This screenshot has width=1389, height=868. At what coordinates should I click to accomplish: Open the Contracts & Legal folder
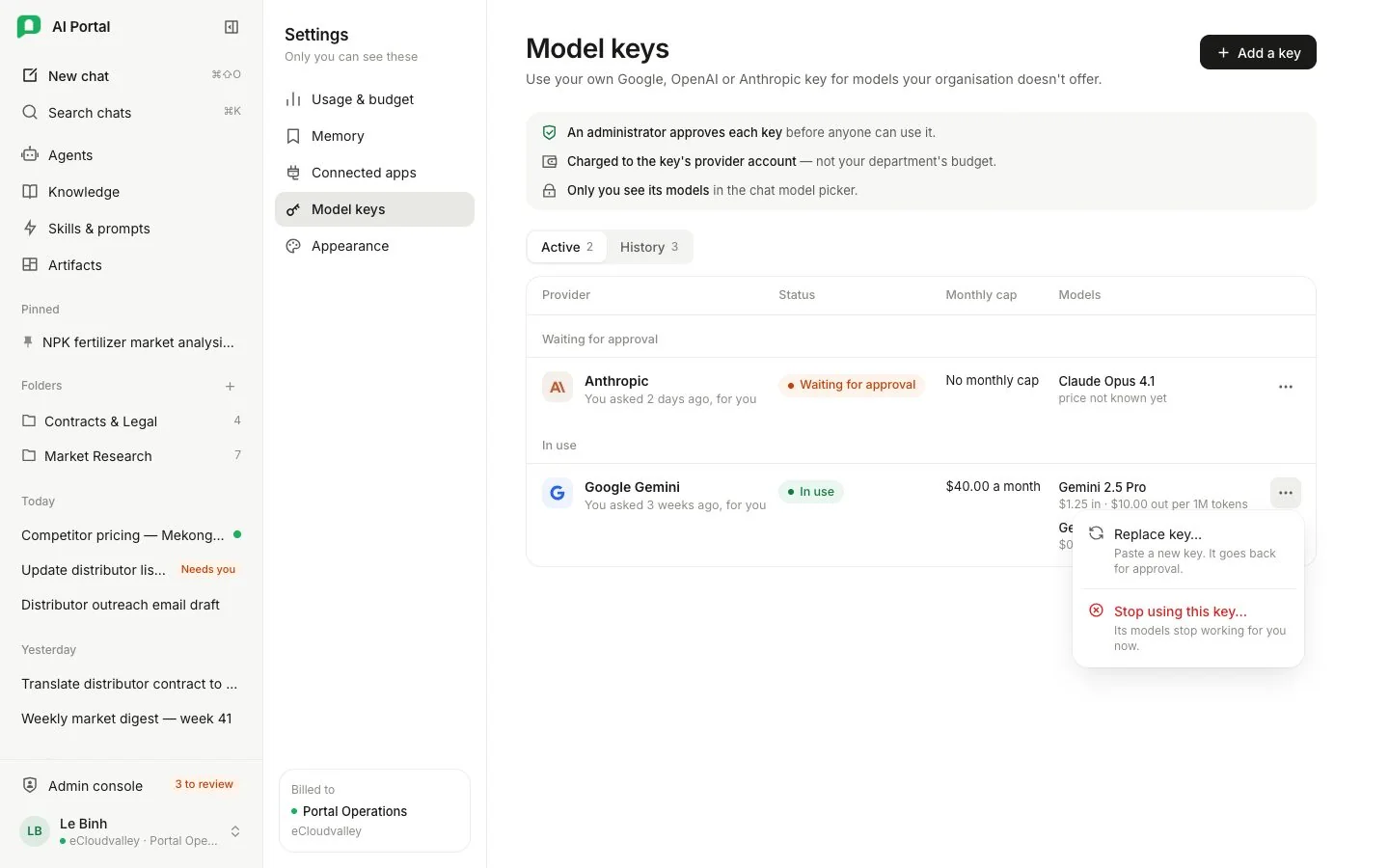[131, 420]
